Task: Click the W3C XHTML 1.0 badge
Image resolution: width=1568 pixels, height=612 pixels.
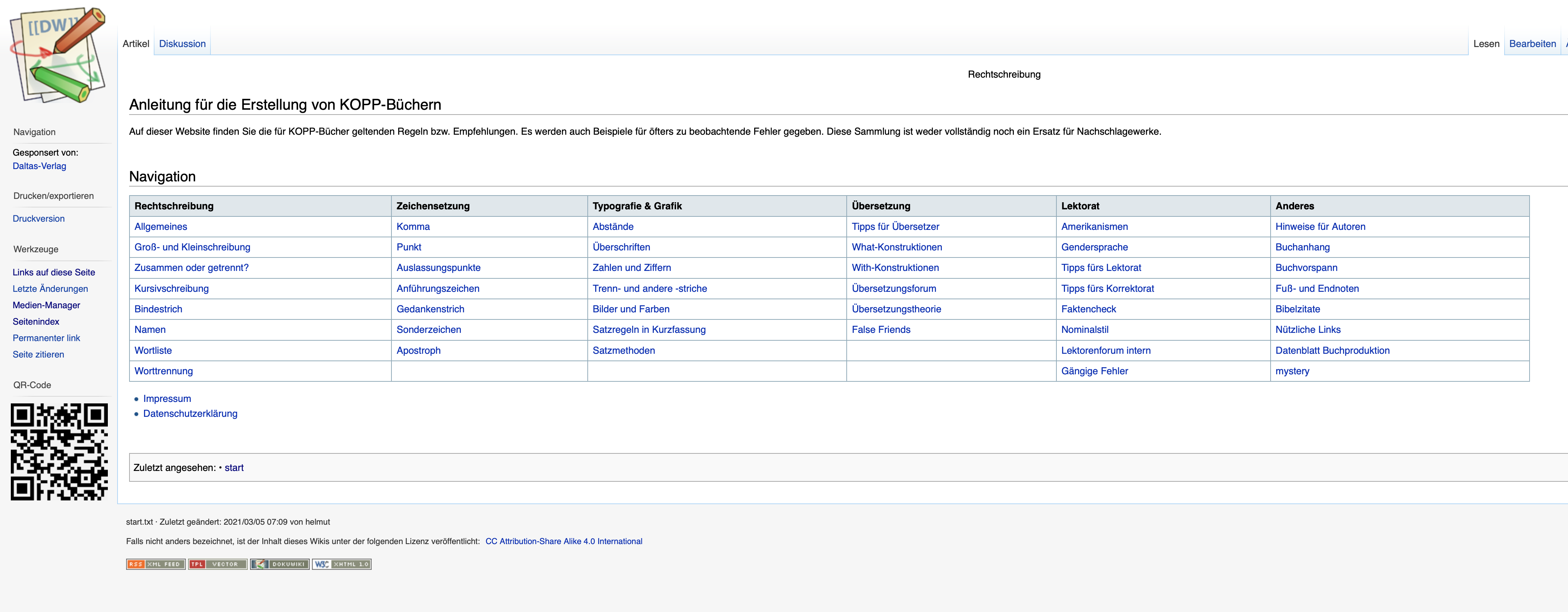Action: coord(341,564)
